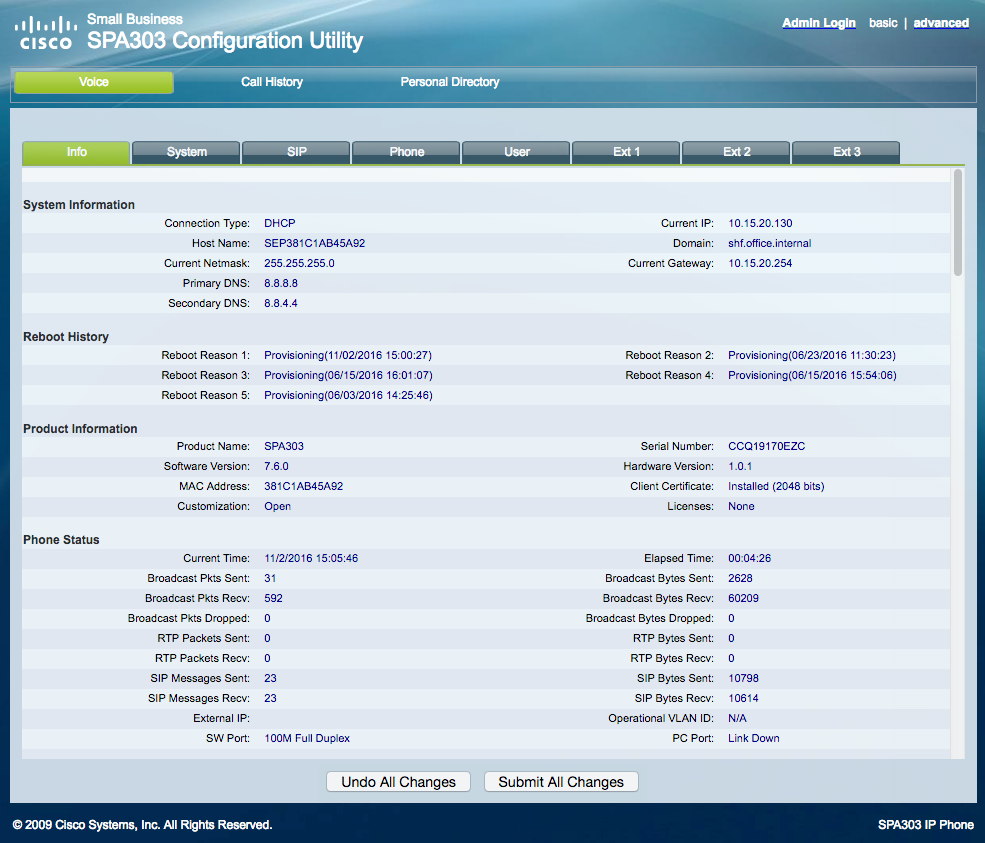Click Secondary DNS value 8.8.4.4

281,304
